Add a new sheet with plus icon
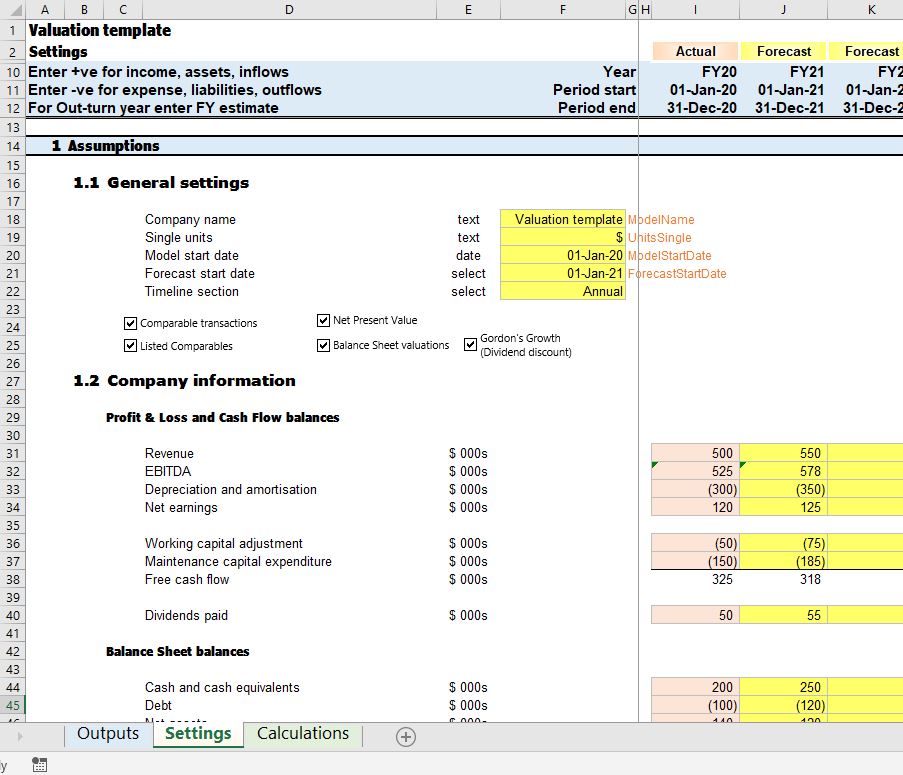The image size is (903, 775). tap(405, 736)
